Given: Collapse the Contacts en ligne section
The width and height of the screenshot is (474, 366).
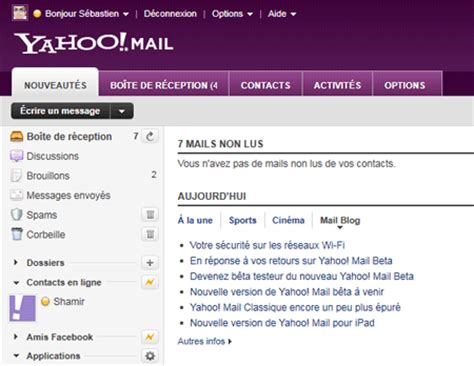Looking at the screenshot, I should click(16, 283).
